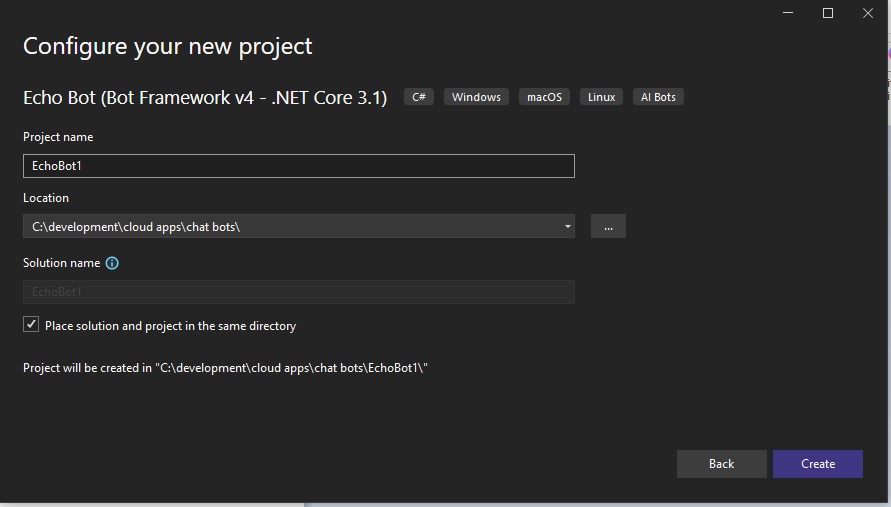Maximize the project configuration window
The image size is (891, 507).
(828, 13)
